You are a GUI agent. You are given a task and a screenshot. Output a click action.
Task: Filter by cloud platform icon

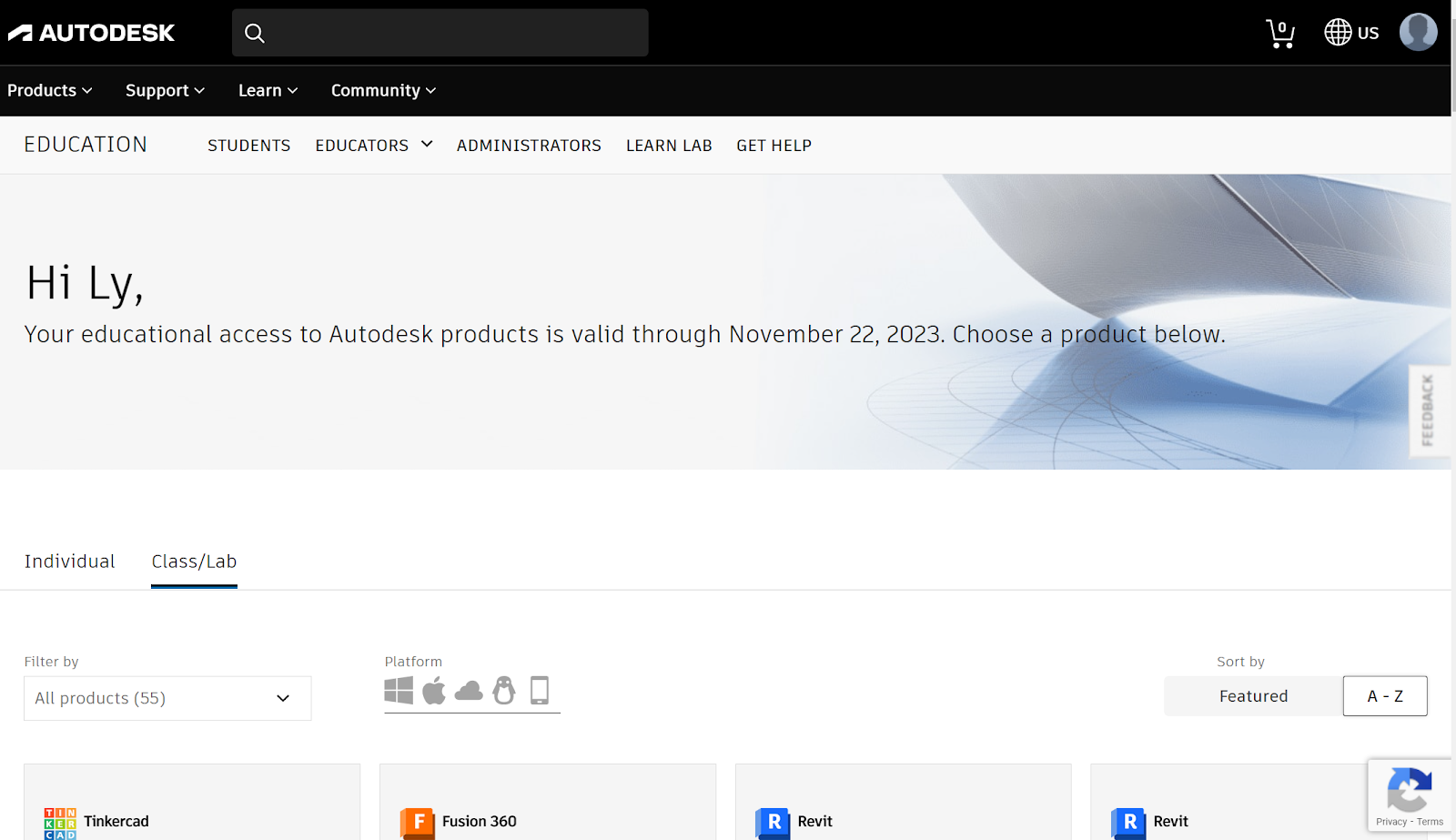(469, 692)
